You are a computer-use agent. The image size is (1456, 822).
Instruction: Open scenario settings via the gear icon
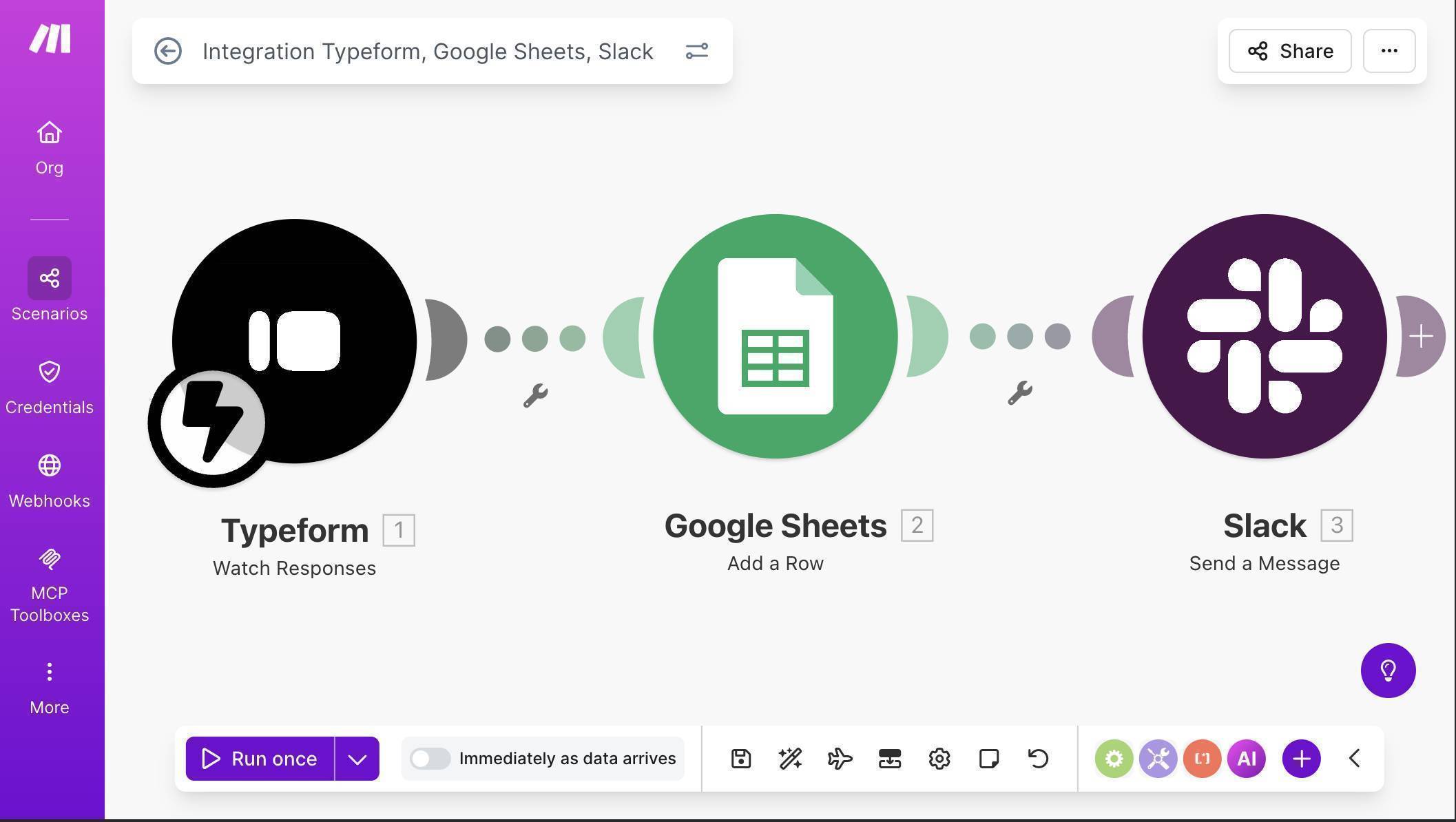(x=939, y=759)
